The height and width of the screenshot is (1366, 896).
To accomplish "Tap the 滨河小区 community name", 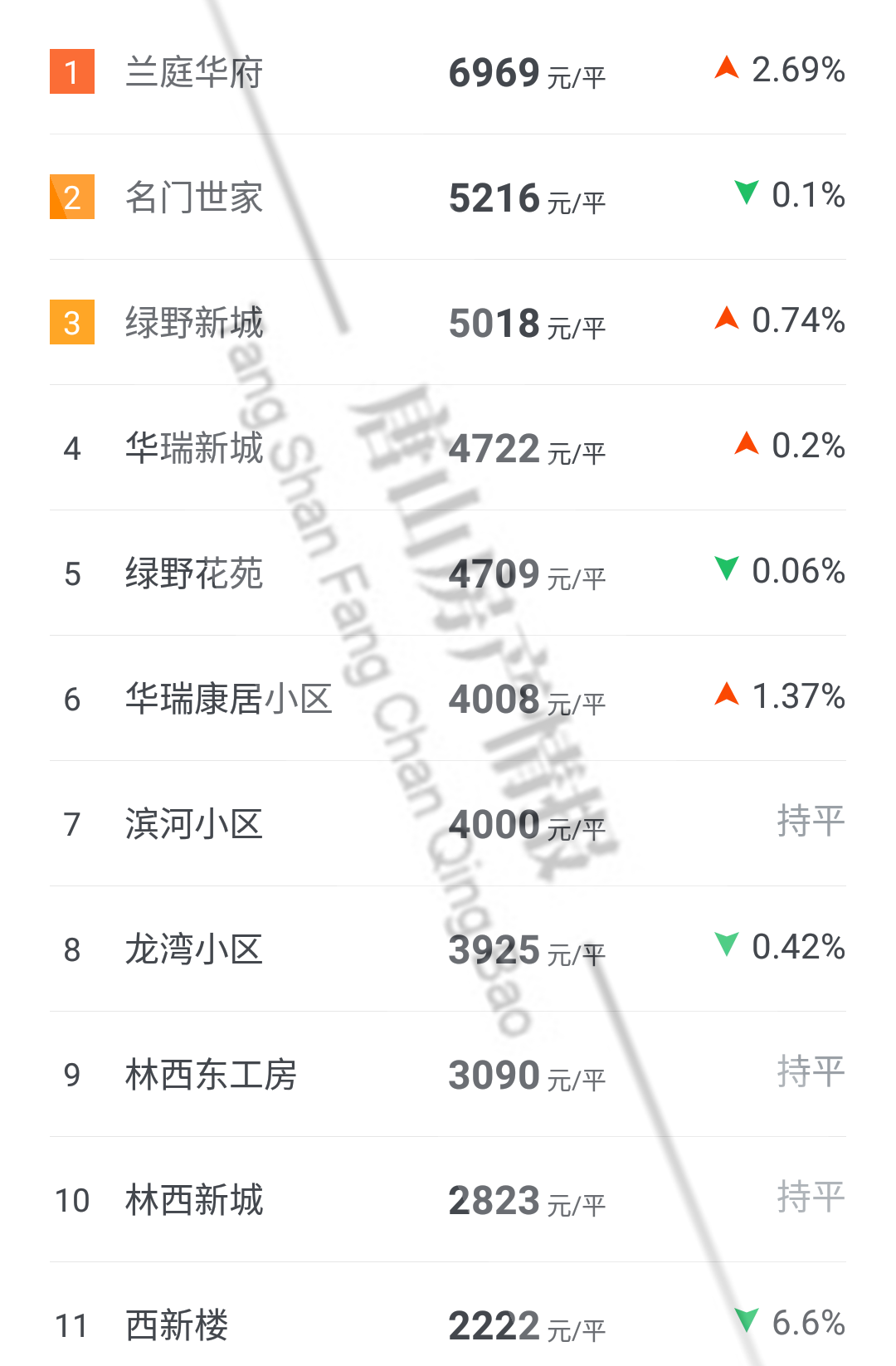I will pyautogui.click(x=194, y=824).
